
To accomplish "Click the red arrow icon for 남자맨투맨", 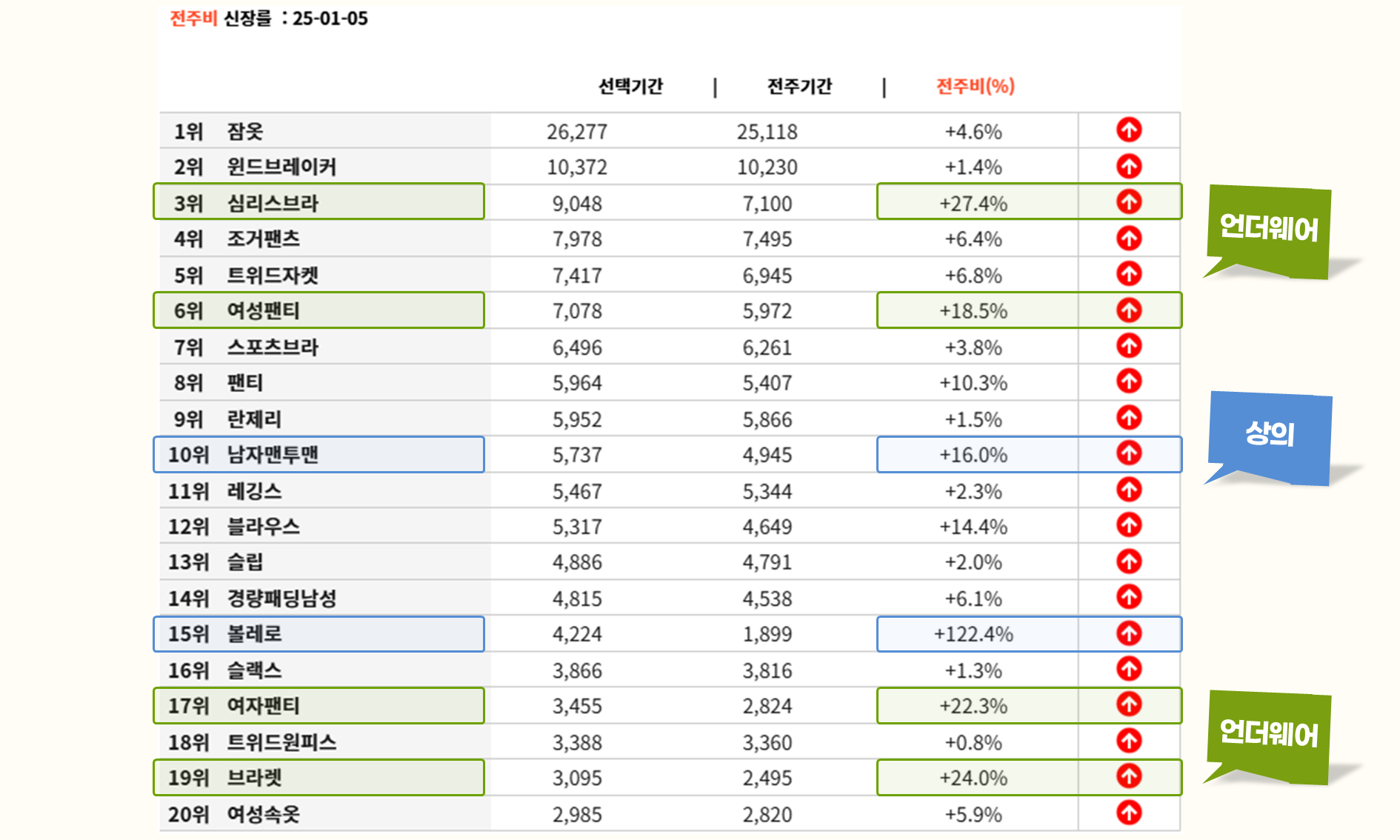I will pos(1128,453).
